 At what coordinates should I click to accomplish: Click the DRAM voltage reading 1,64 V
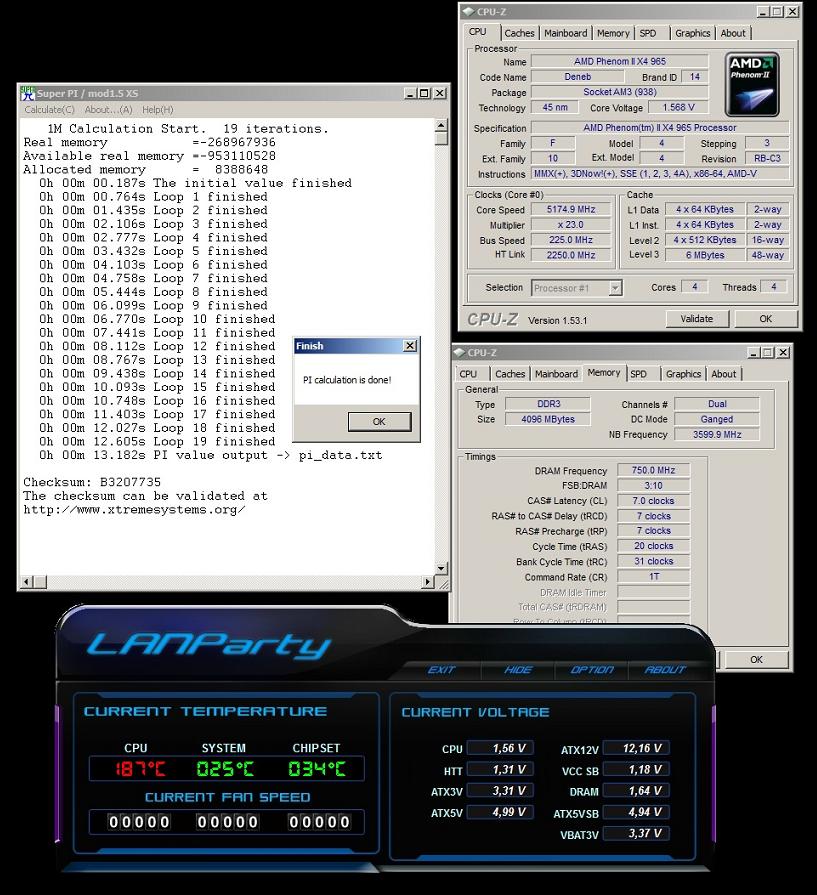637,791
